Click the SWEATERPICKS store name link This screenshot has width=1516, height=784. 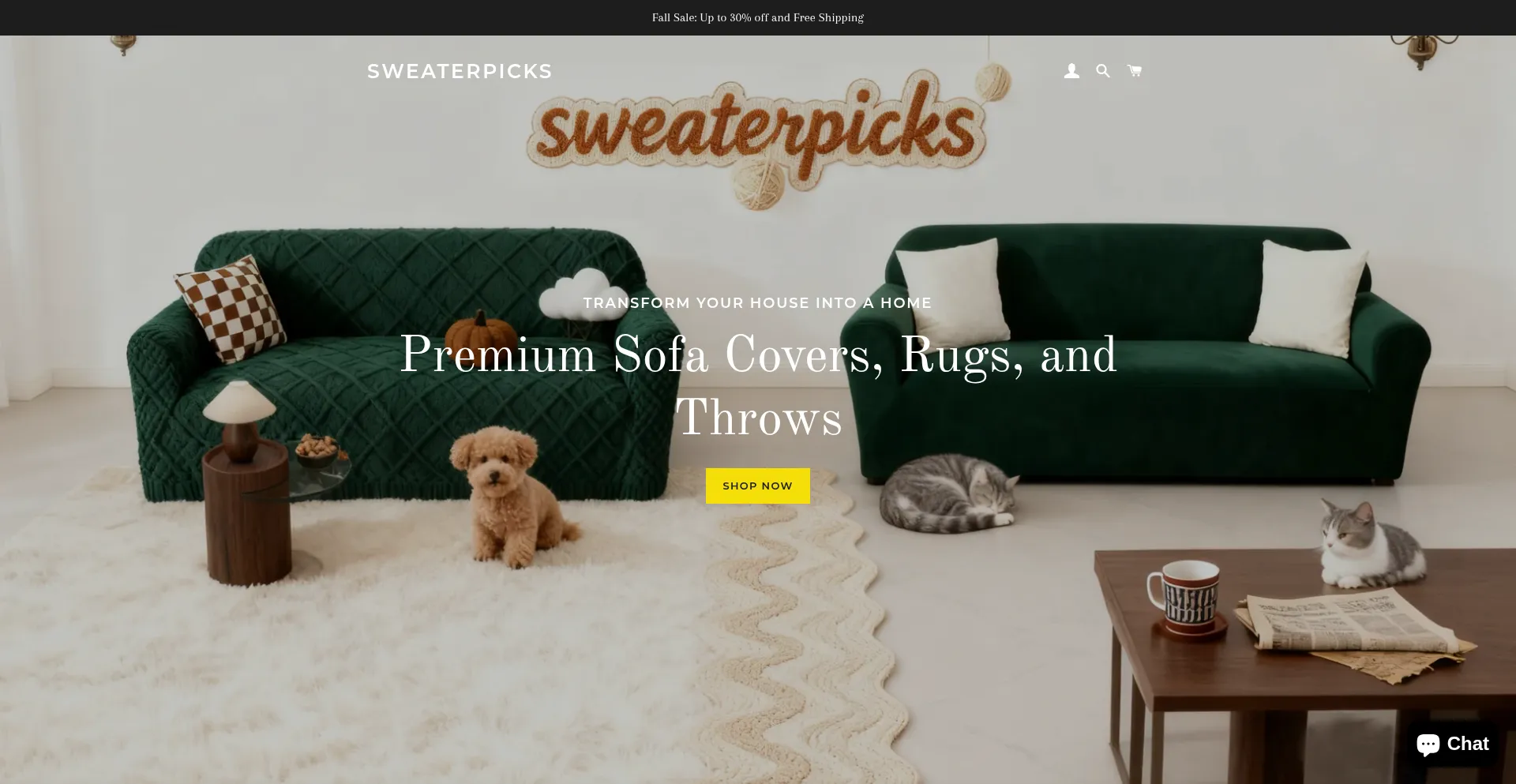pos(460,71)
